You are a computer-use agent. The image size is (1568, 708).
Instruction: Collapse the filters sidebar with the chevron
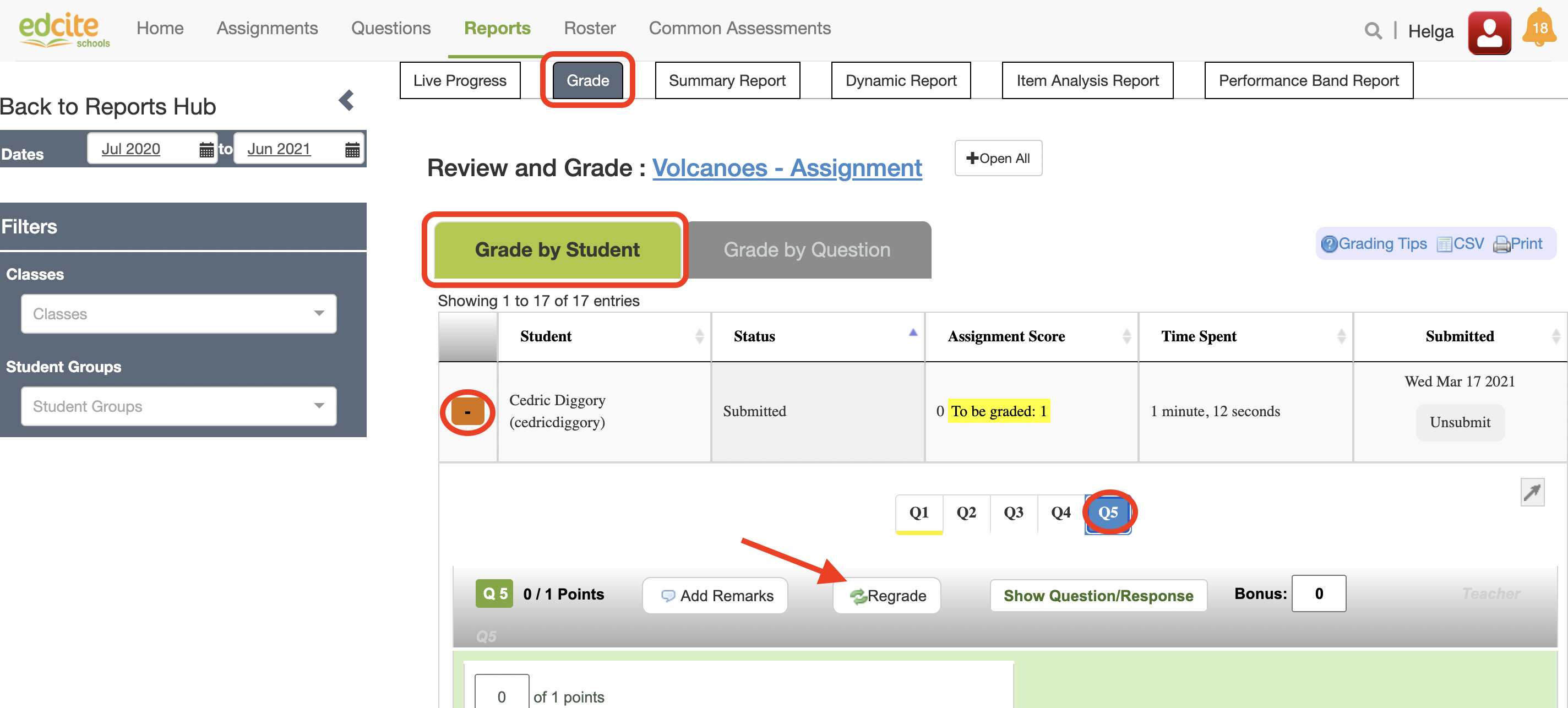tap(346, 100)
